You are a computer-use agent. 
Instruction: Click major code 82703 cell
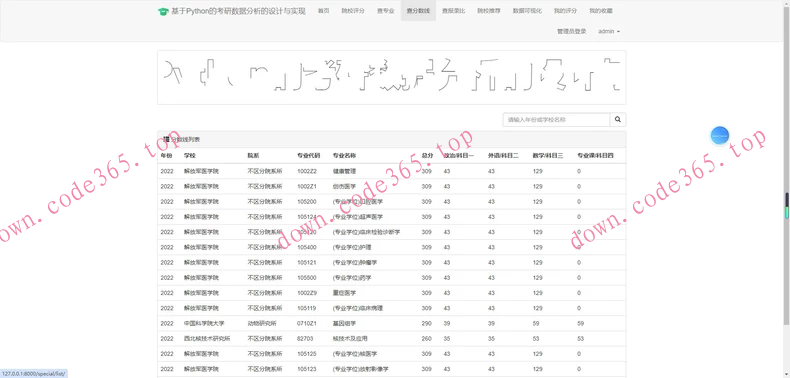click(305, 339)
